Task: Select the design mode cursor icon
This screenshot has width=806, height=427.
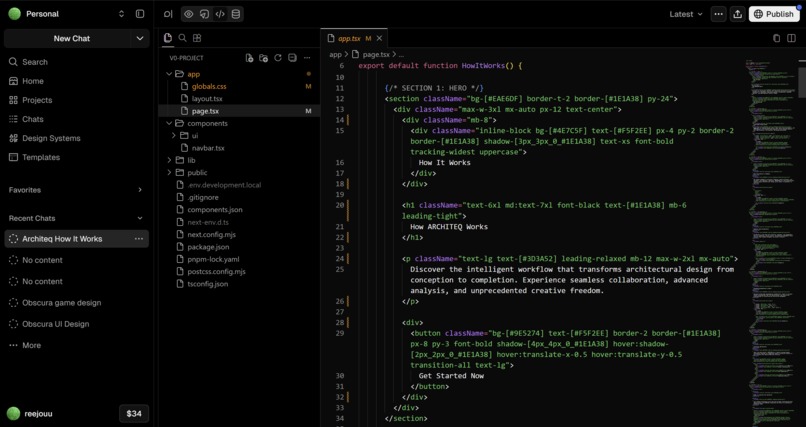Action: 204,14
